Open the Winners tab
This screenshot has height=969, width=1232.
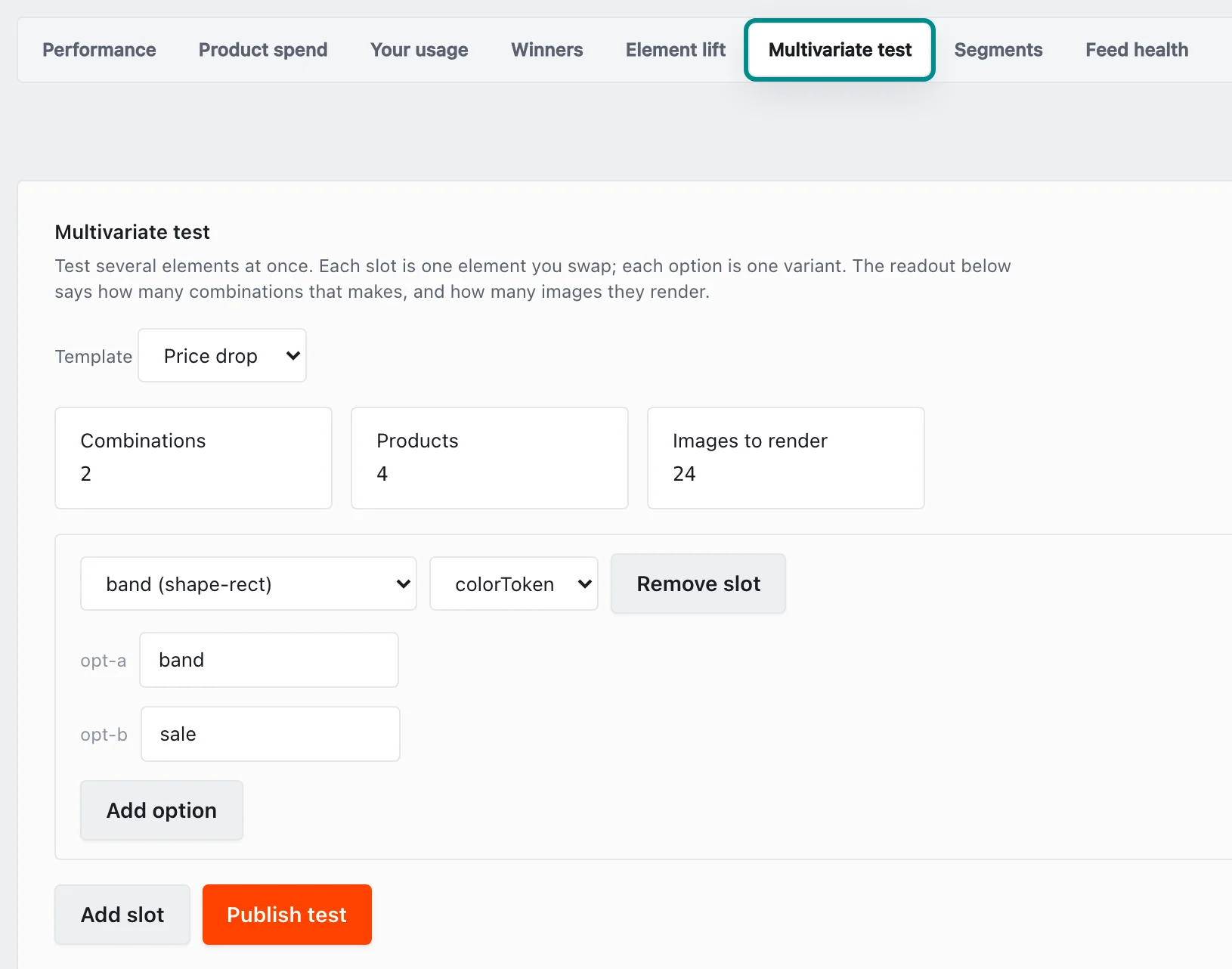pos(547,50)
